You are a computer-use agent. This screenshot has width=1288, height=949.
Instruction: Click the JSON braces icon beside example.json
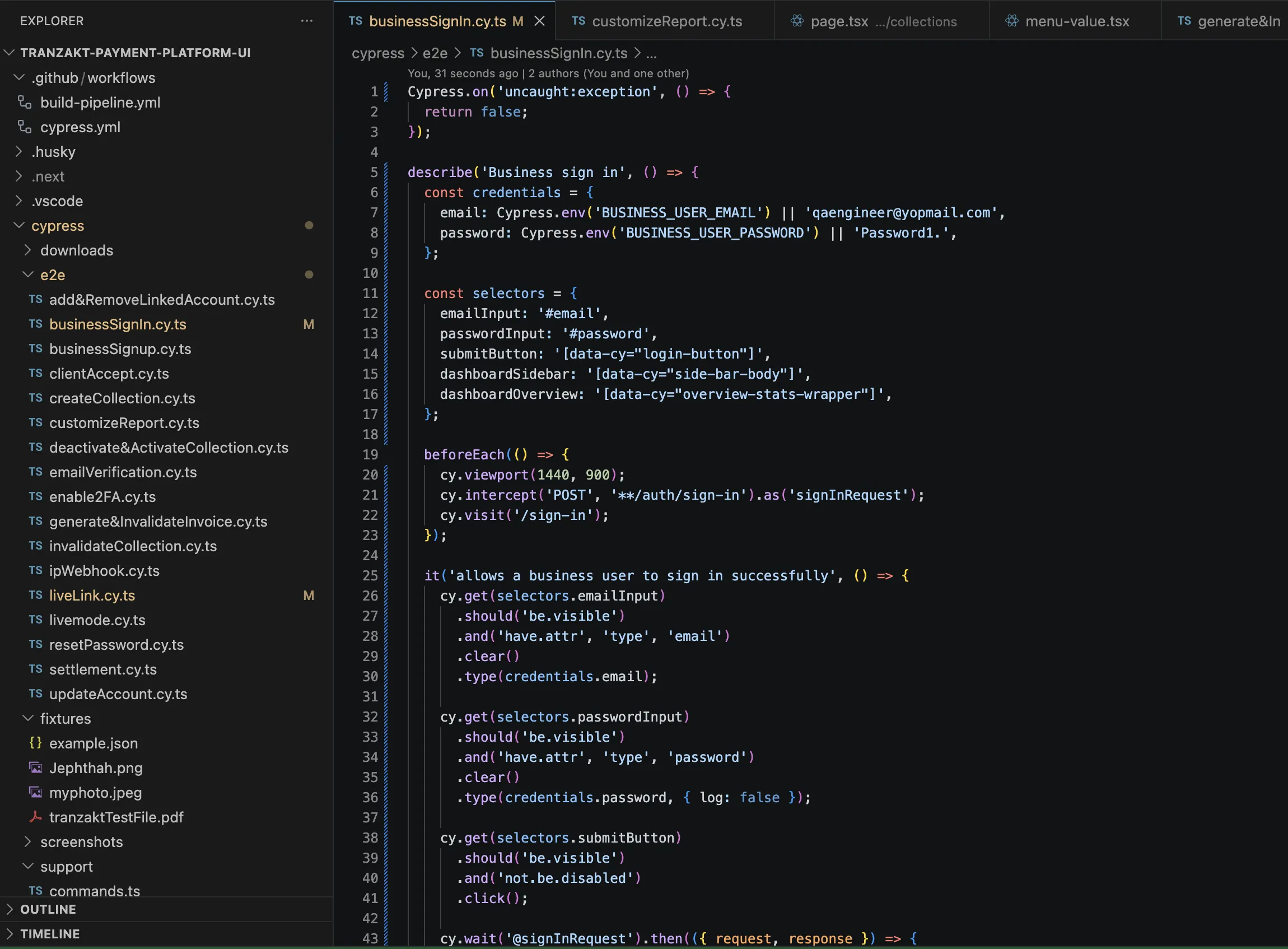[x=36, y=743]
